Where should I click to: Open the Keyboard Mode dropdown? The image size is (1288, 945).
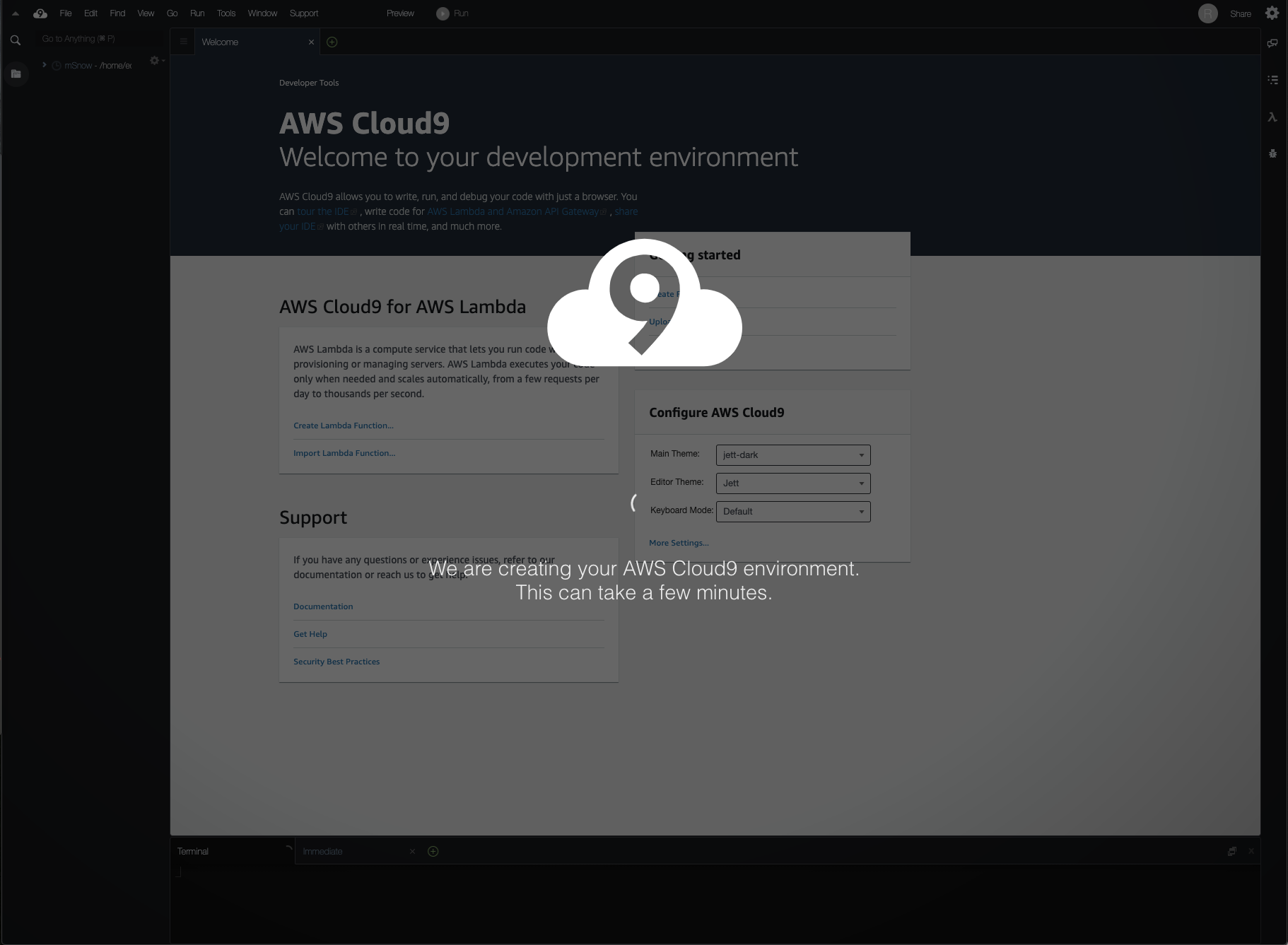(x=793, y=512)
